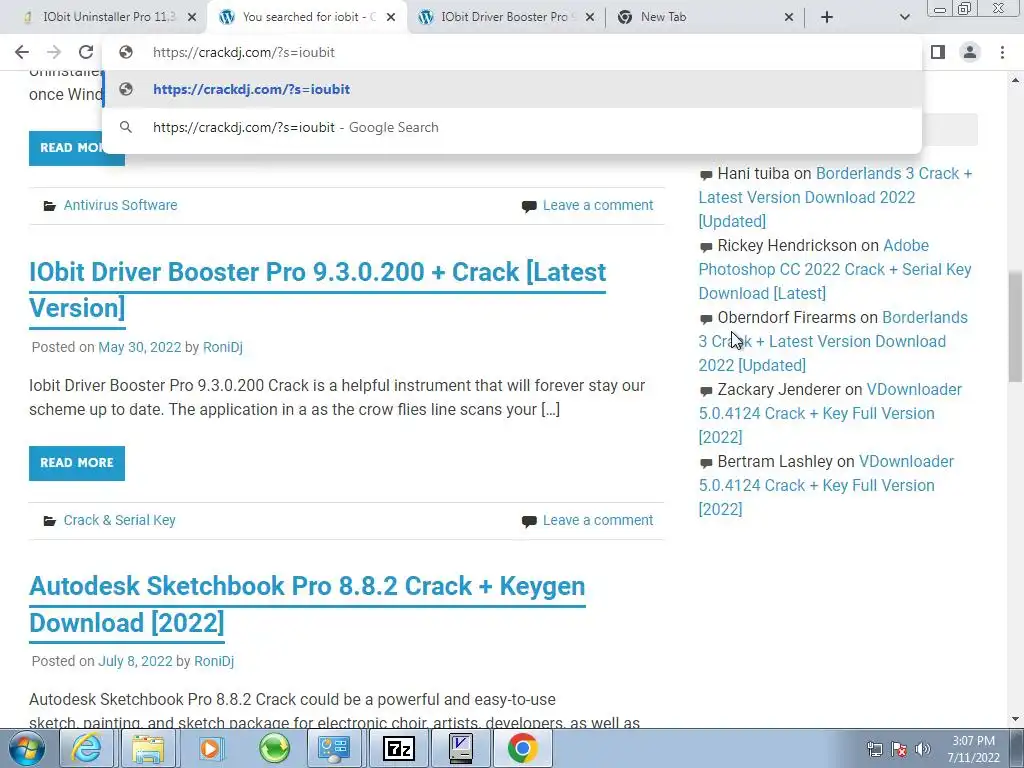This screenshot has width=1024, height=768.
Task: Open the Antivirus Software category link
Action: coord(120,205)
